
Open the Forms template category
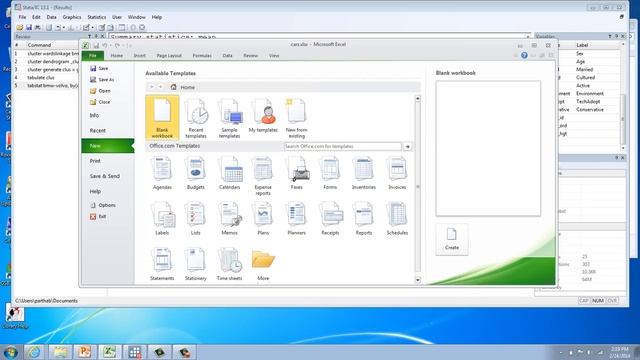click(330, 173)
